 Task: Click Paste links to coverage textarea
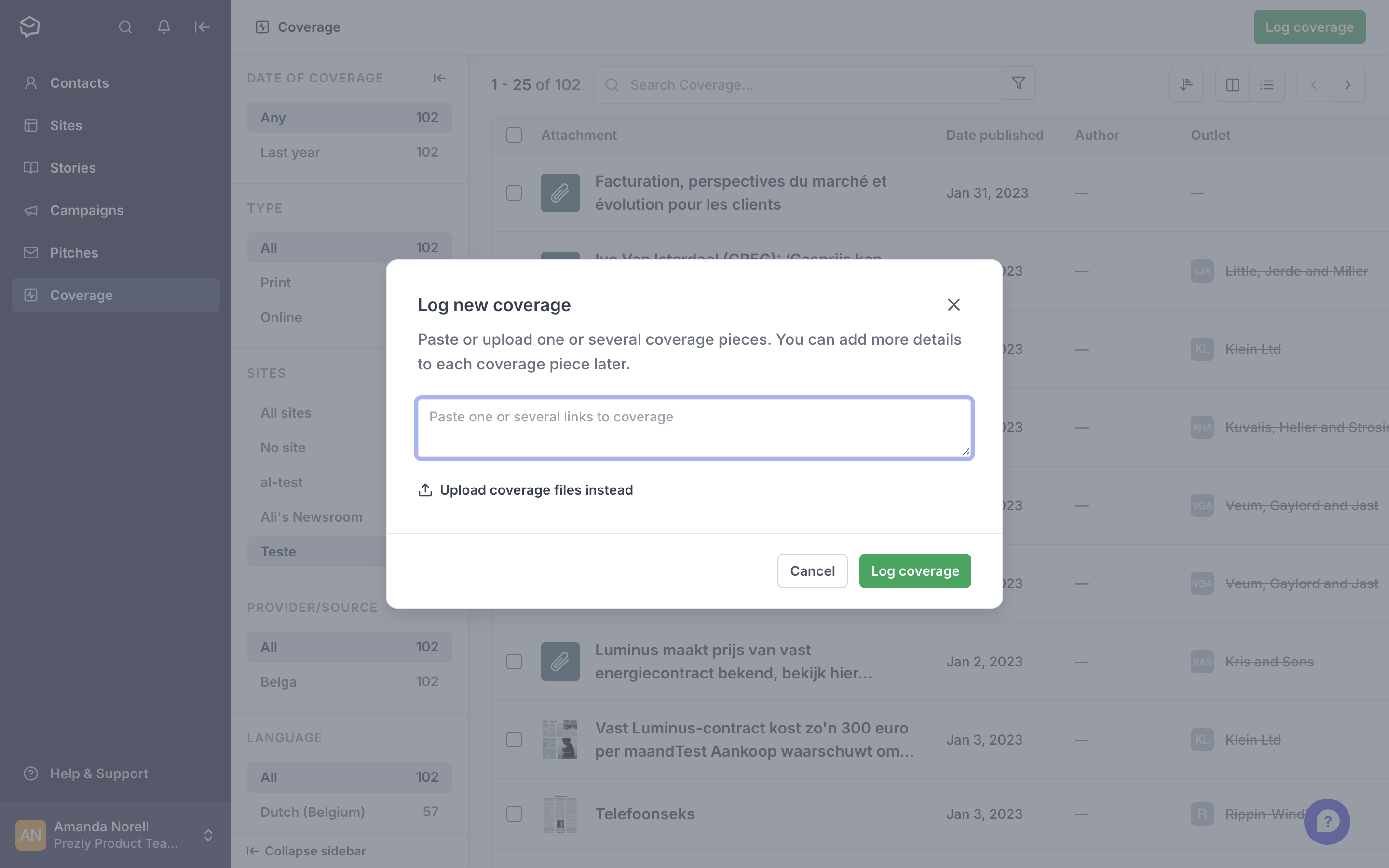click(694, 428)
